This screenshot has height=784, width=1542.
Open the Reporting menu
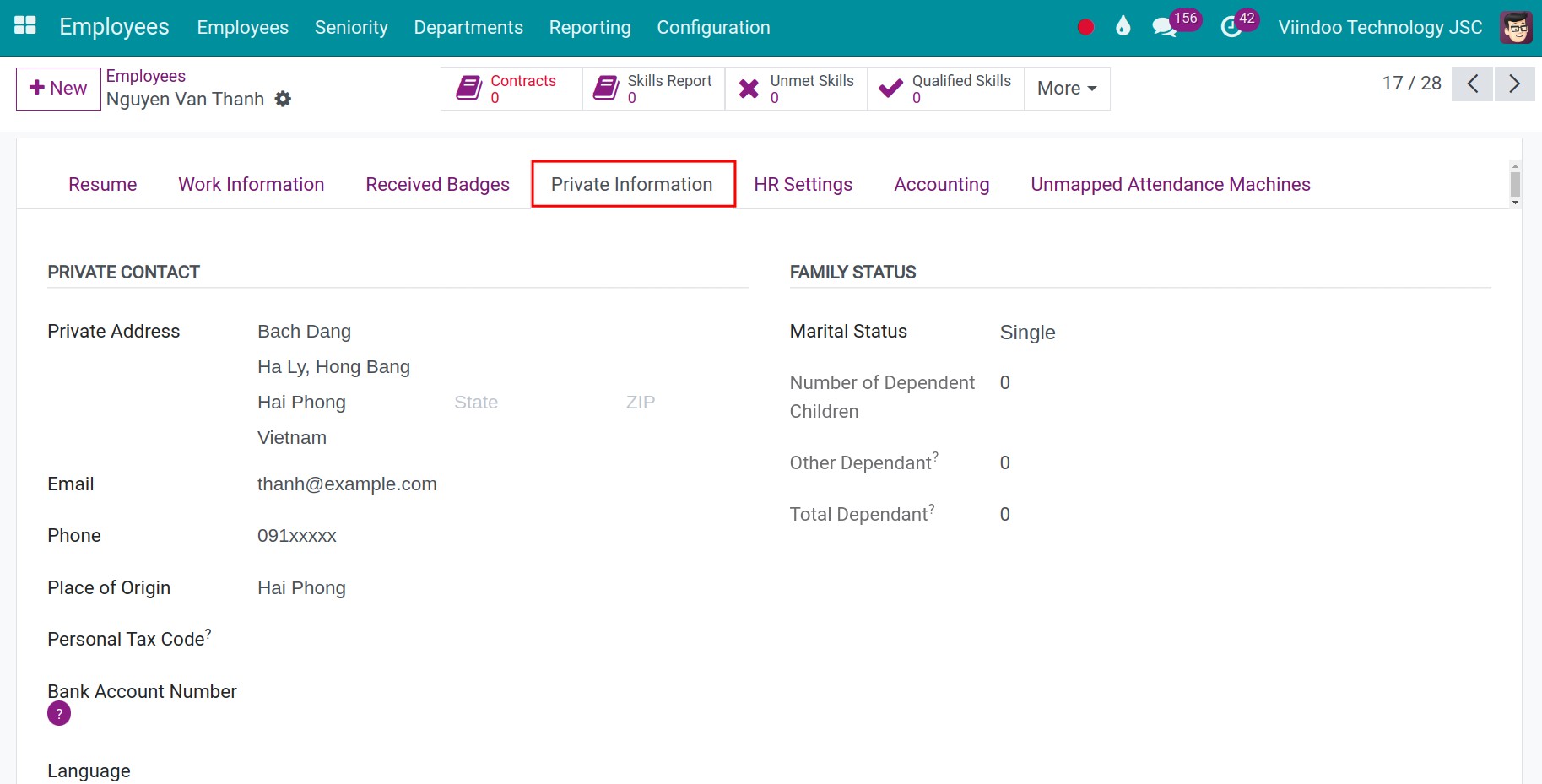590,27
